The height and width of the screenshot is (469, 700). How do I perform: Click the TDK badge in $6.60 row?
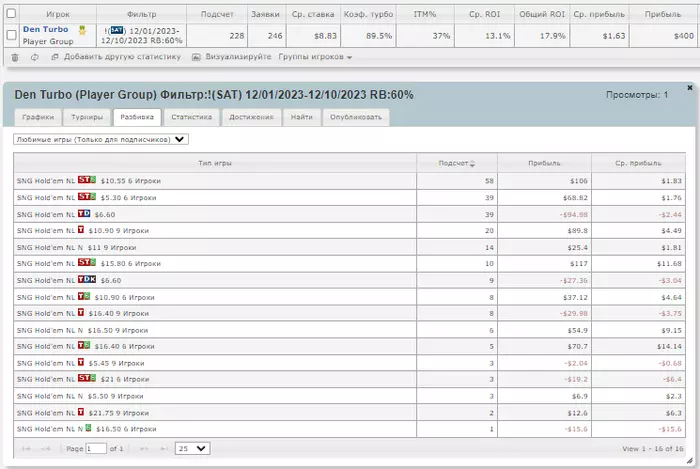[x=87, y=279]
